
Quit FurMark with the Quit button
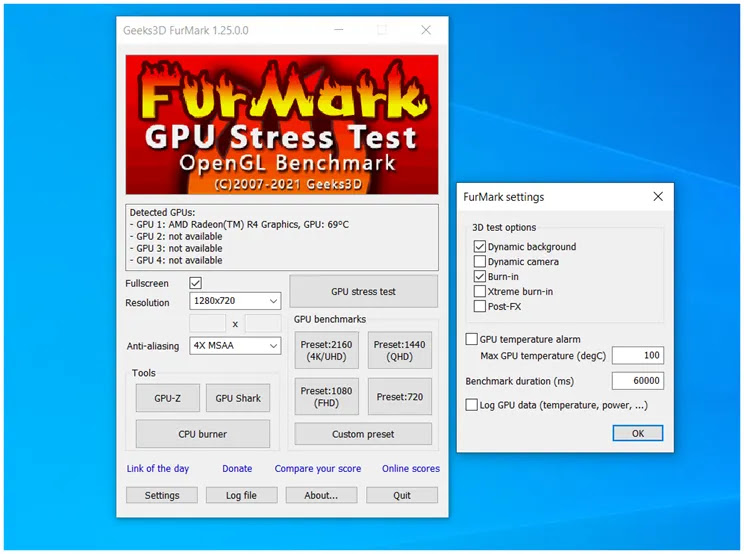(401, 495)
